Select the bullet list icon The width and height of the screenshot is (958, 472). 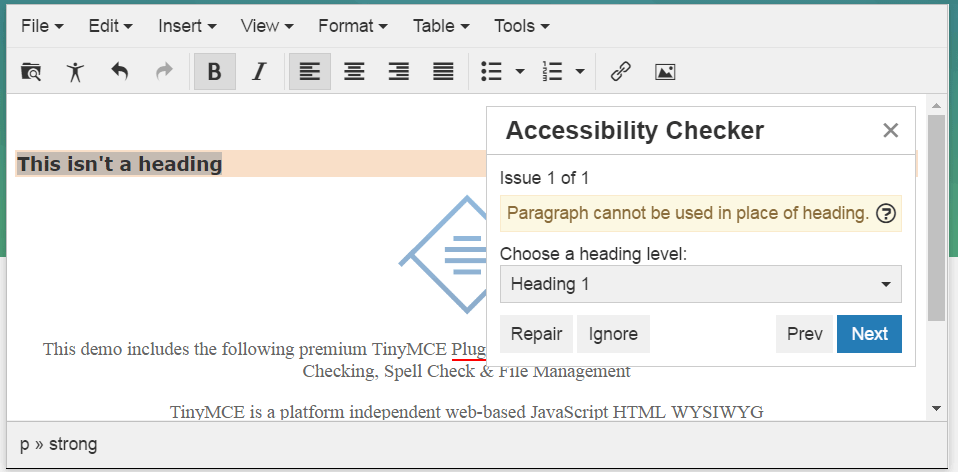coord(491,72)
